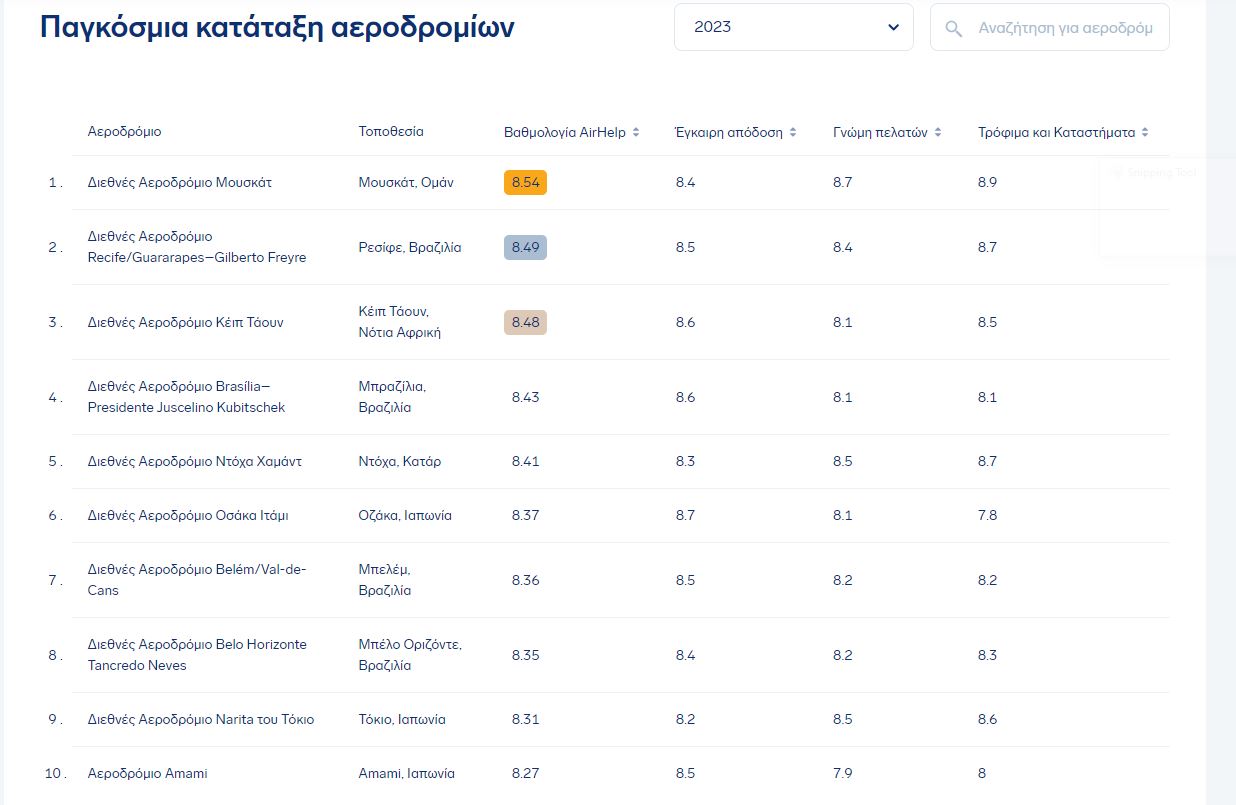Select Διεθνές Αεροδρόμιο Οσάκα Ιτάμι entry
The width and height of the screenshot is (1236, 805).
click(x=188, y=516)
